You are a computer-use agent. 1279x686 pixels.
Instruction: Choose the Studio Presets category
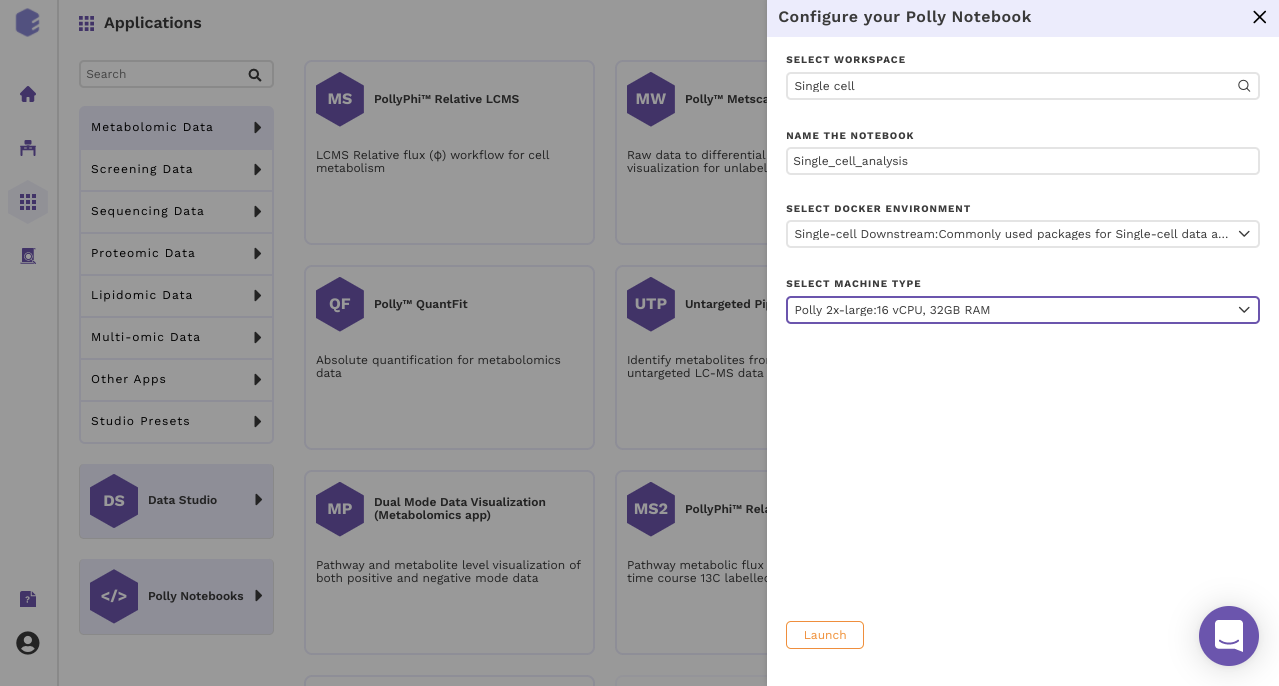[176, 421]
